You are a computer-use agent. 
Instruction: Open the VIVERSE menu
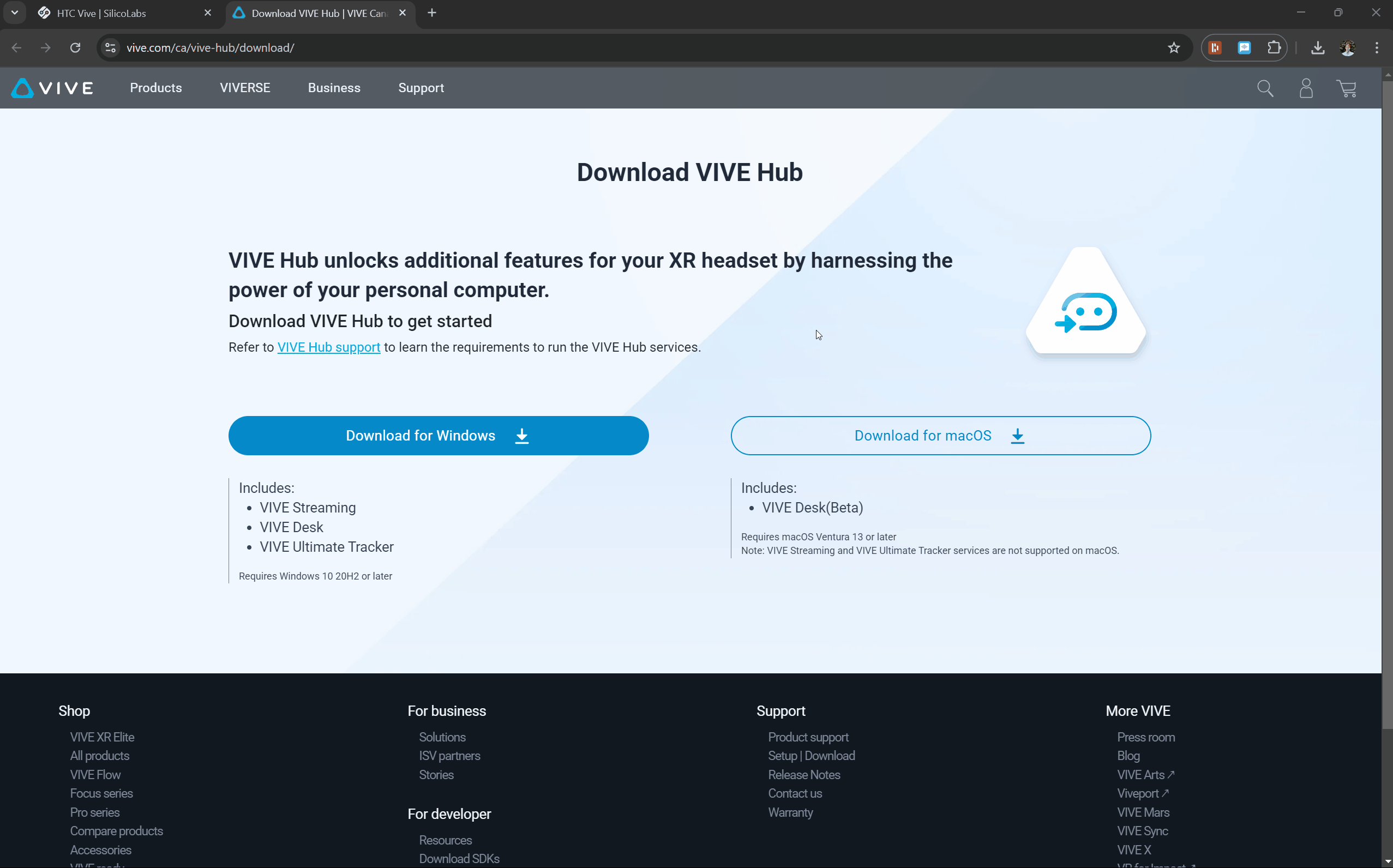[x=245, y=88]
